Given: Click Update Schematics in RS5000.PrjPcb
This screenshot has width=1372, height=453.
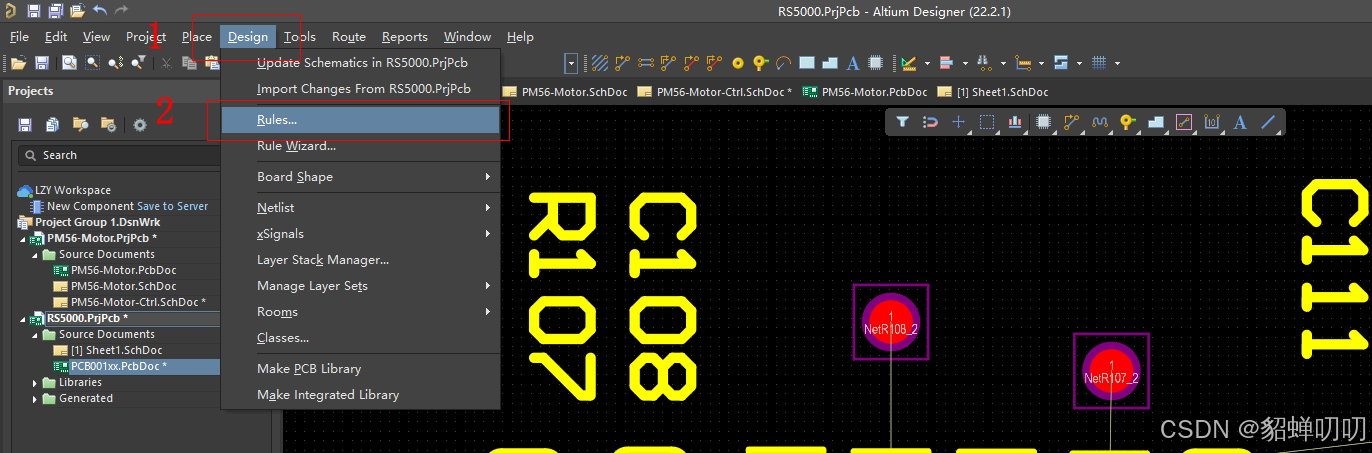Looking at the screenshot, I should coord(360,63).
